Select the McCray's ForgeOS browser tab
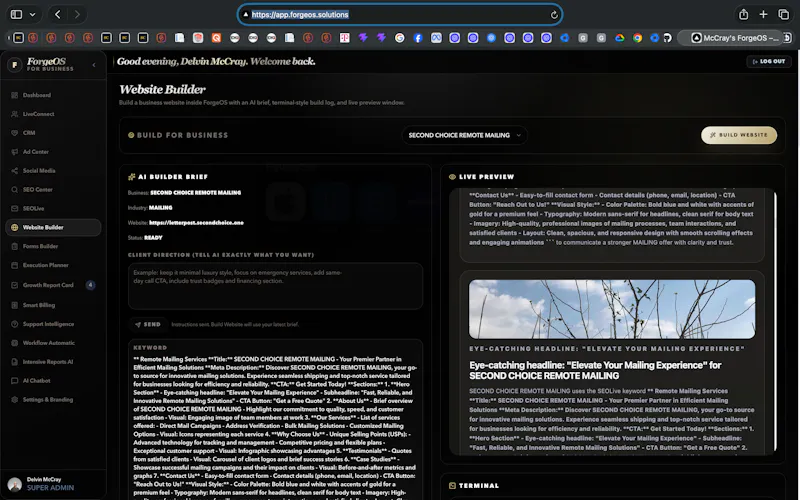 [734, 38]
